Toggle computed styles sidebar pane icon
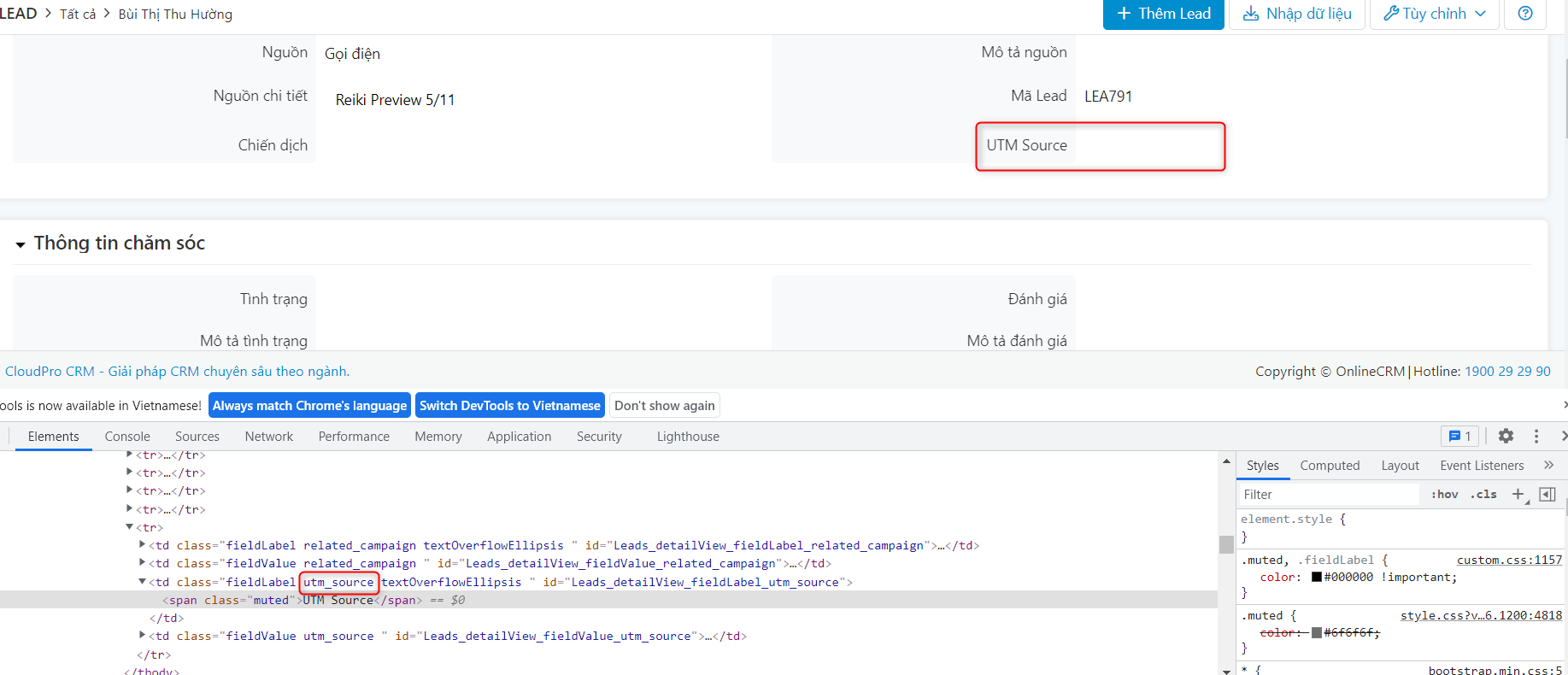1568x675 pixels. pos(1547,494)
